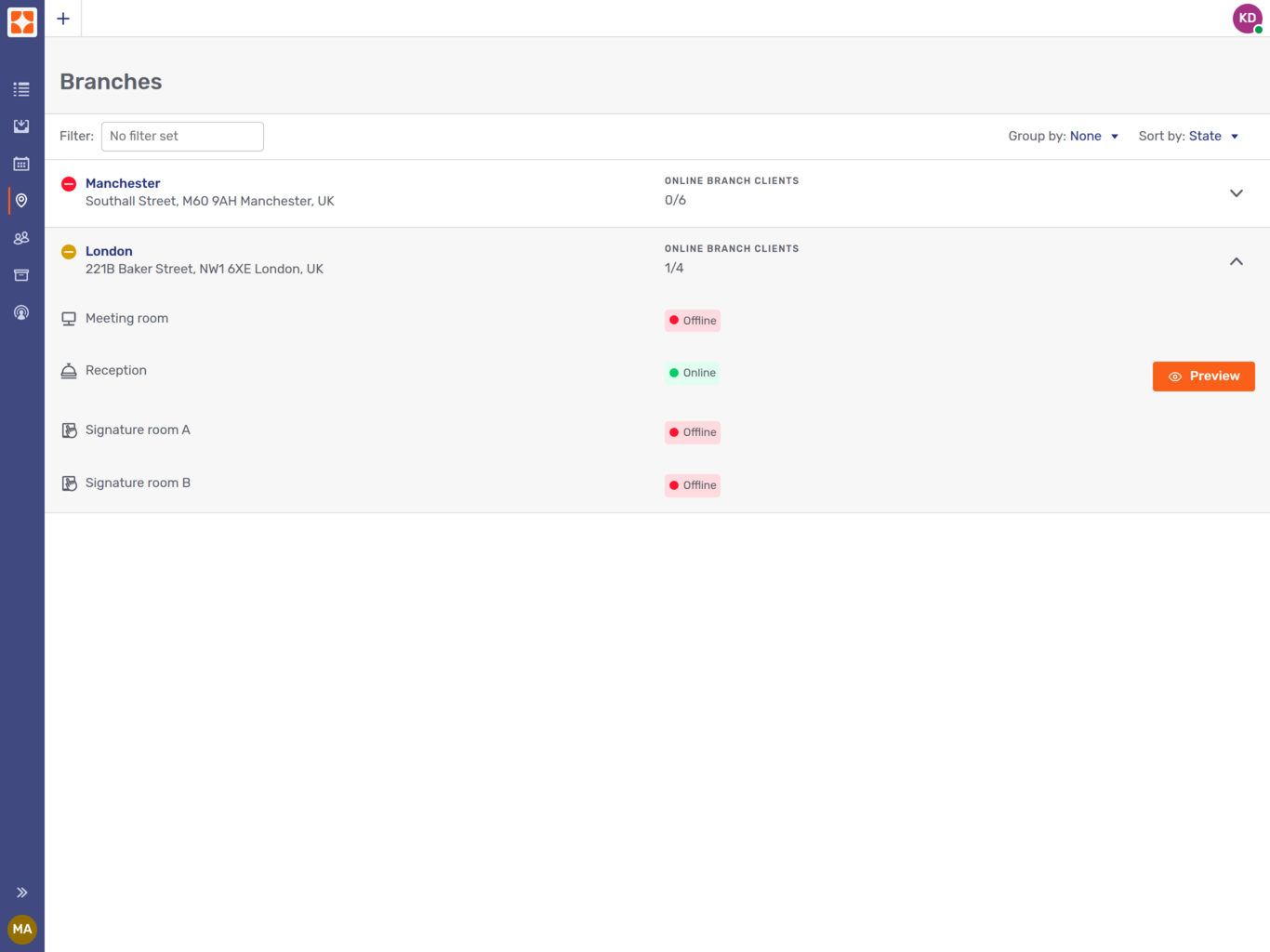Click the MA avatar in the sidebar
The width and height of the screenshot is (1270, 952).
point(22,929)
